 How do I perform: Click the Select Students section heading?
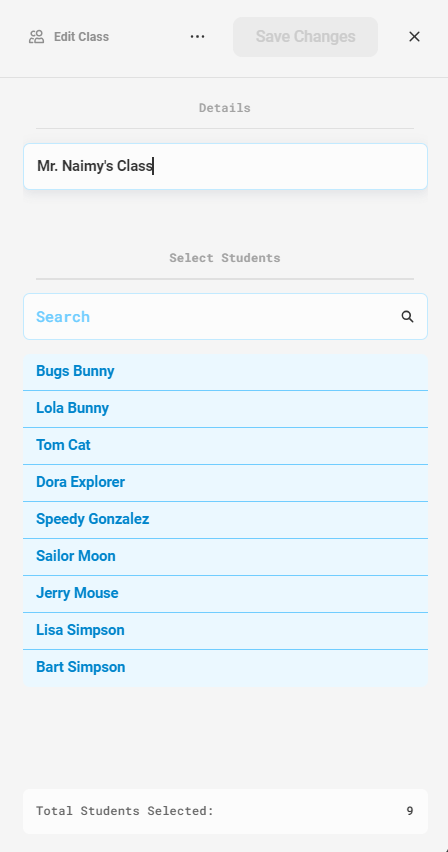(x=225, y=258)
